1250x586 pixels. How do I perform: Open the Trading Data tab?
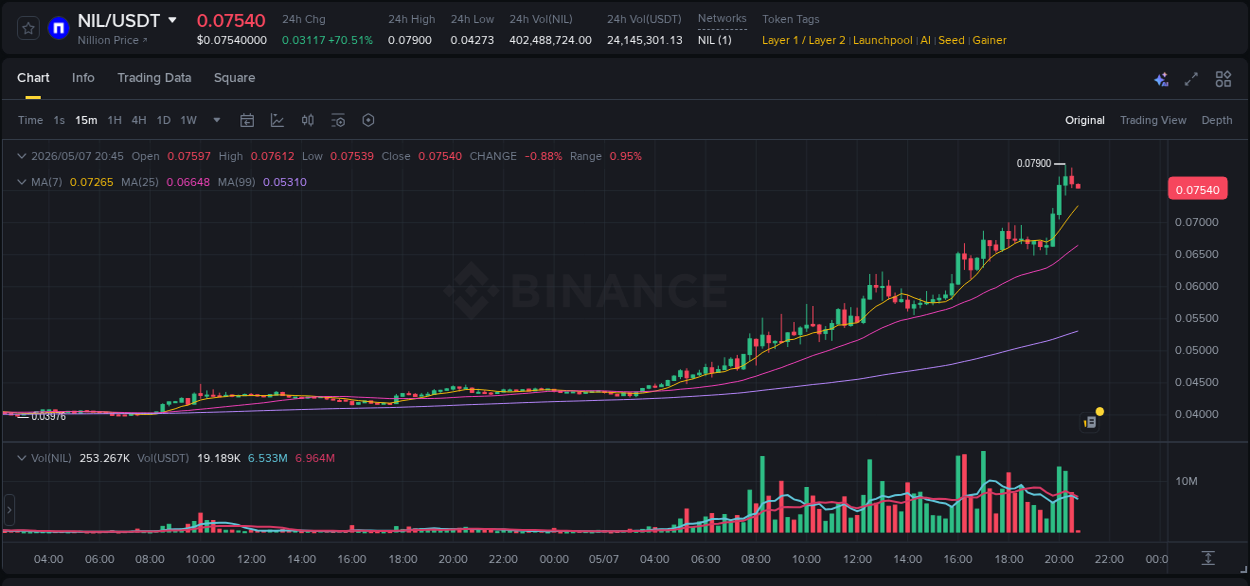pos(154,78)
